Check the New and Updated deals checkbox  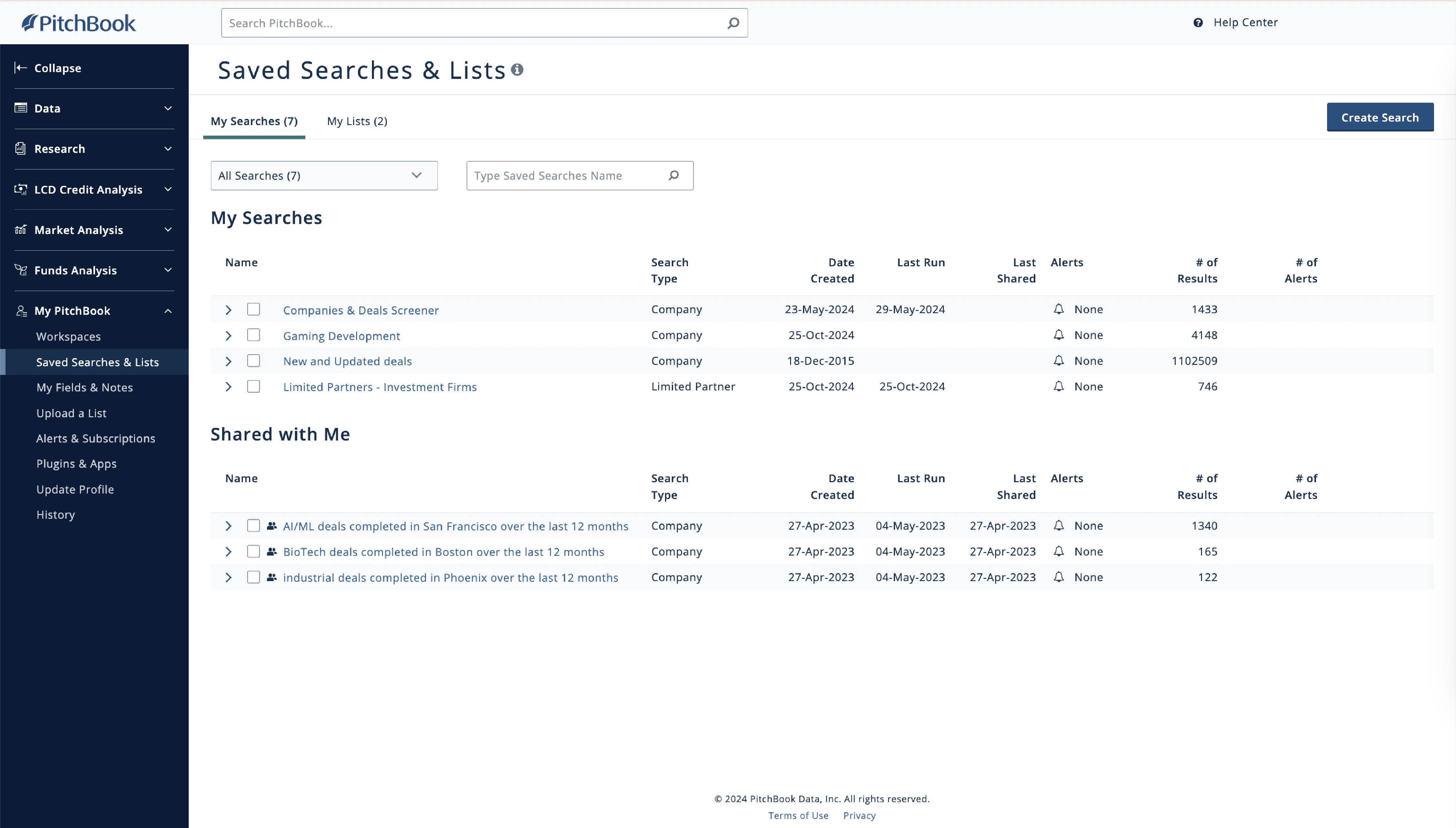254,361
